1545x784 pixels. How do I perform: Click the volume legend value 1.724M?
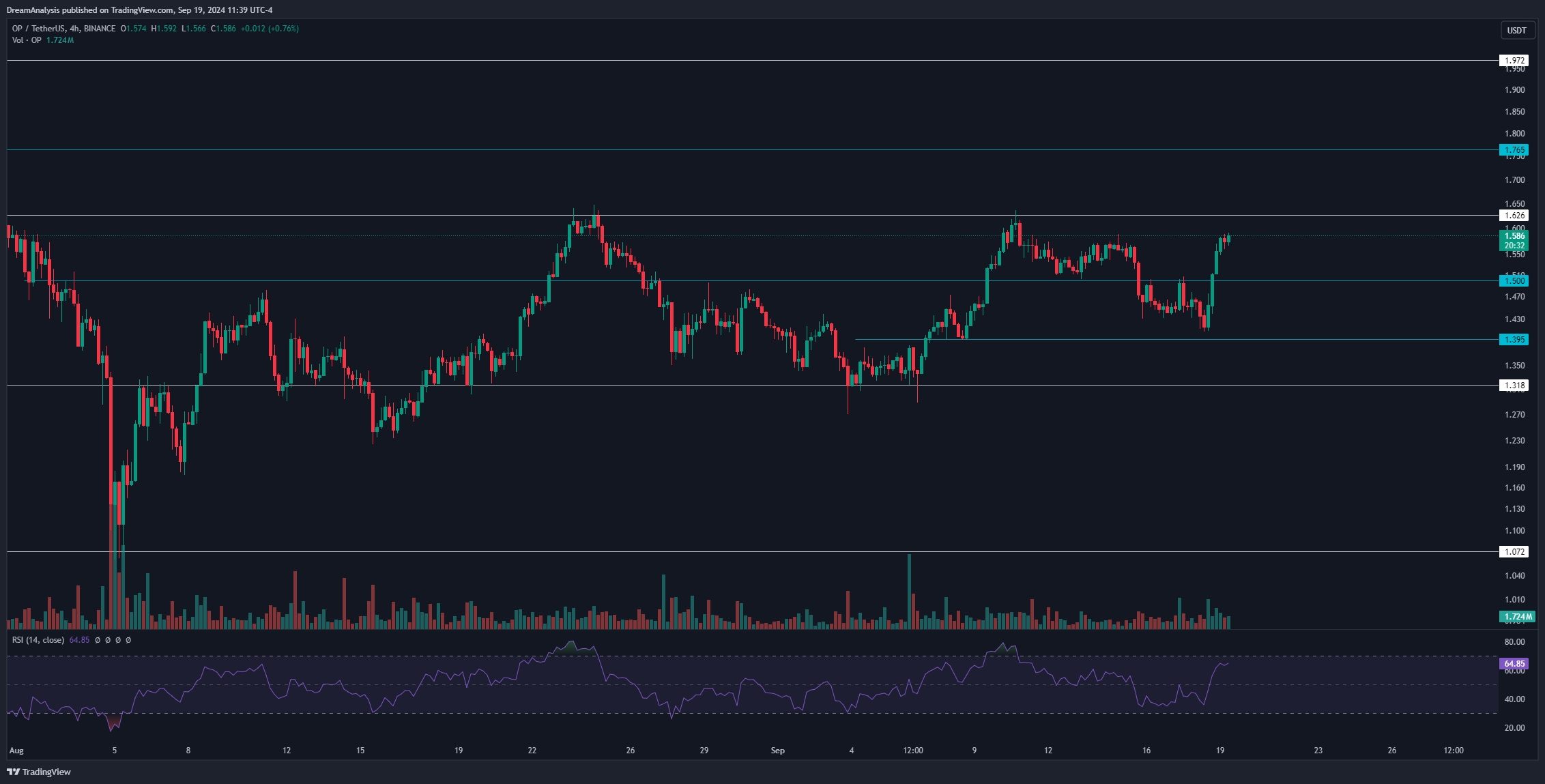coord(60,40)
